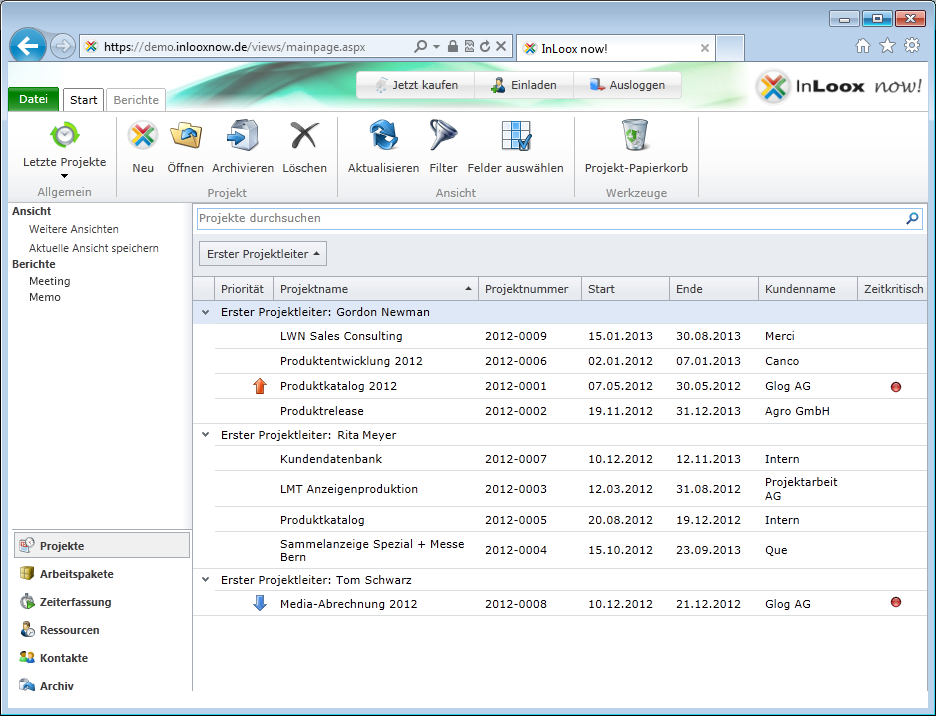
Task: Open browser favorites star
Action: pyautogui.click(x=888, y=45)
